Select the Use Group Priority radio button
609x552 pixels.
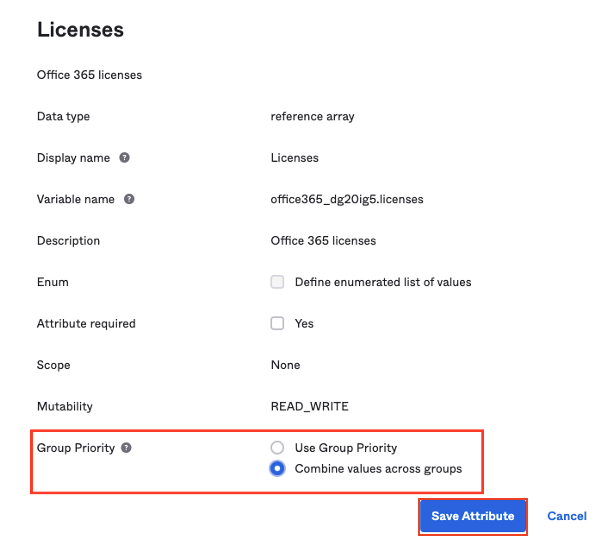[278, 448]
